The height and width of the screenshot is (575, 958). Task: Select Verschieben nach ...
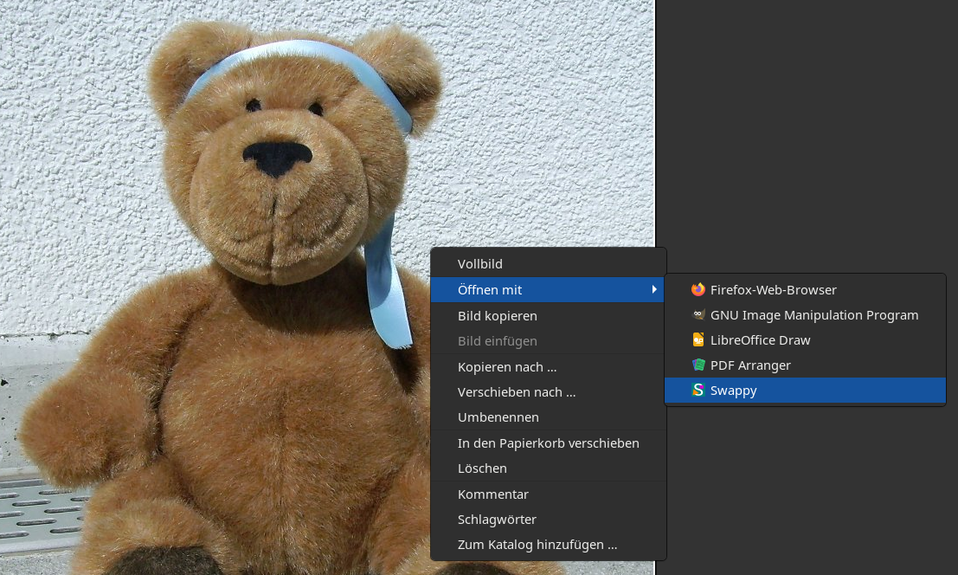[x=547, y=392]
